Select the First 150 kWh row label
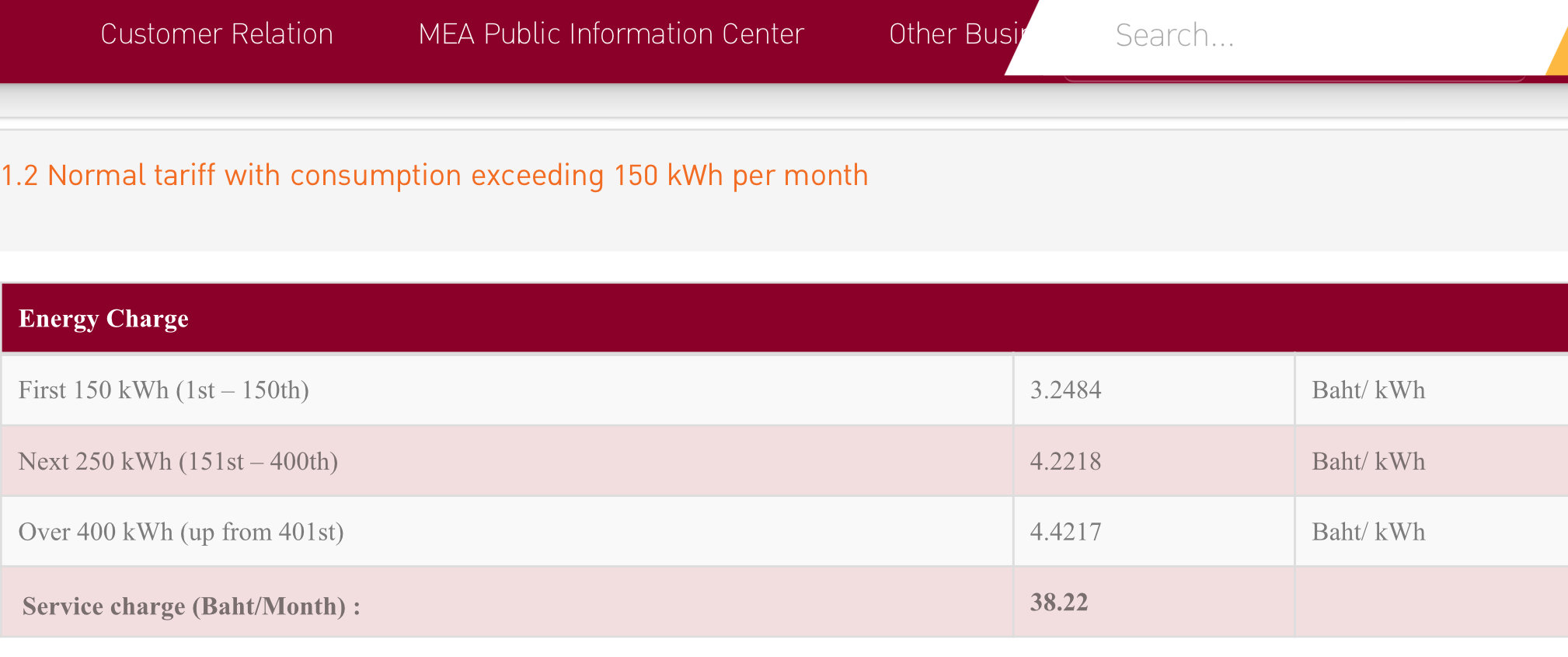The height and width of the screenshot is (657, 1568). click(164, 390)
